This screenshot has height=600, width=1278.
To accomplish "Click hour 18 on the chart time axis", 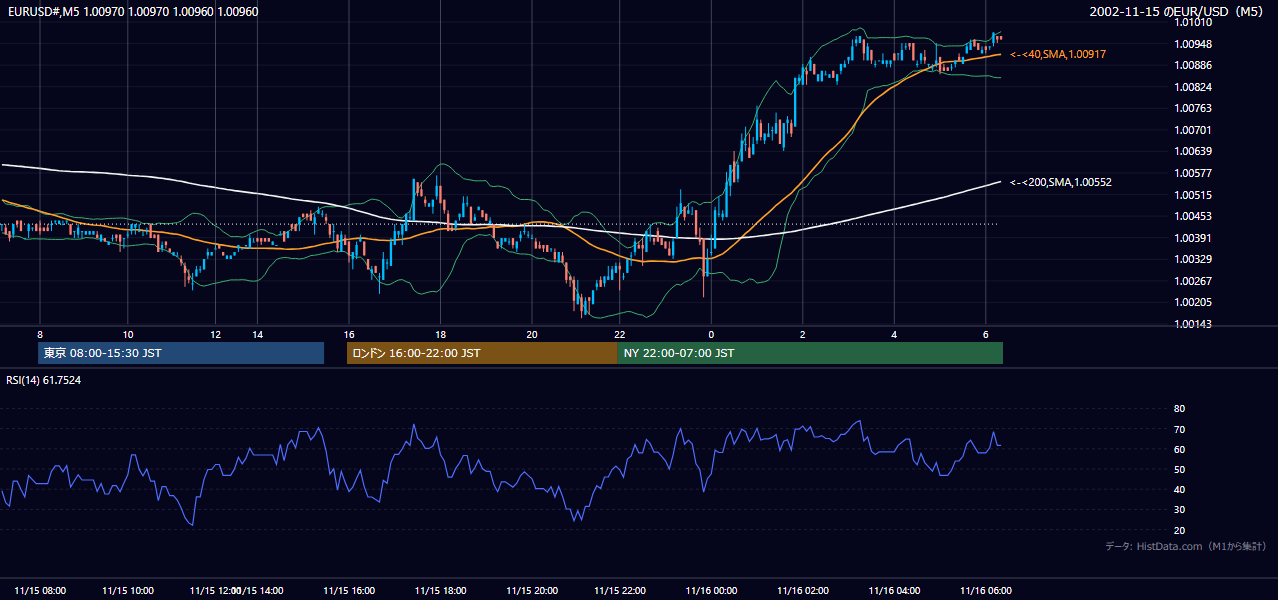I will tap(440, 334).
